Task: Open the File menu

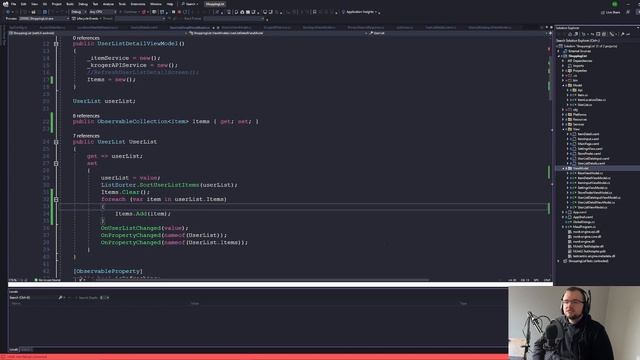Action: tap(13, 4)
